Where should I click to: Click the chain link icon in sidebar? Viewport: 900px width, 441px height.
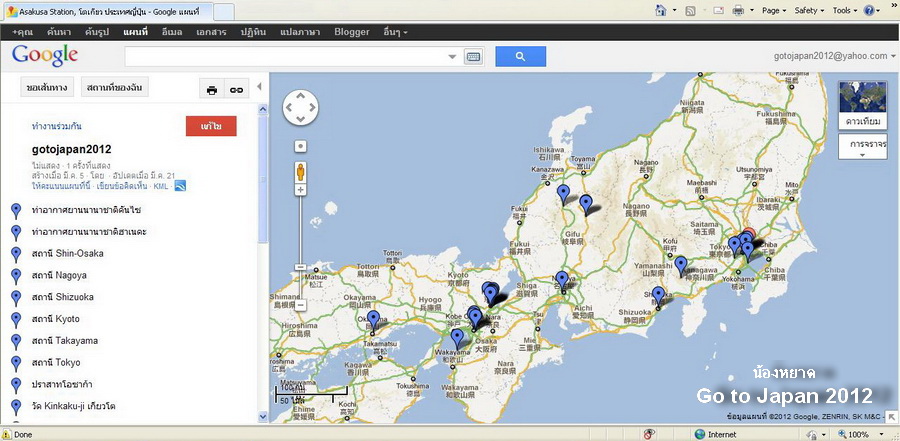(236, 90)
